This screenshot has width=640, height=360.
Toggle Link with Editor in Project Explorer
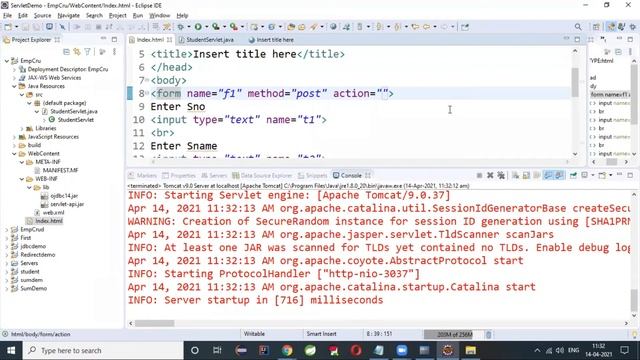[x=77, y=52]
